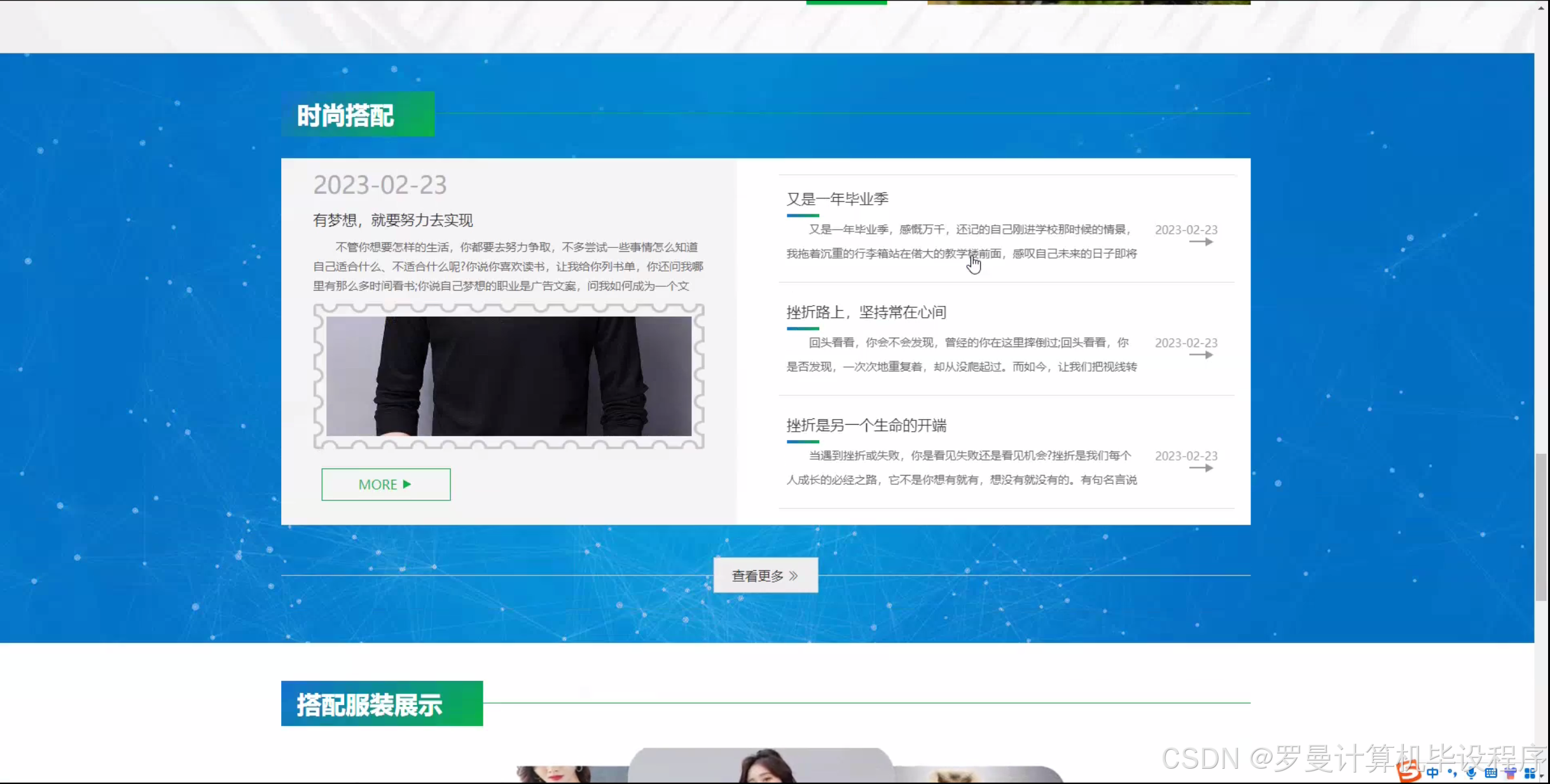Toggle Sogou punctuation mode icon
The width and height of the screenshot is (1550, 784).
point(1452,773)
